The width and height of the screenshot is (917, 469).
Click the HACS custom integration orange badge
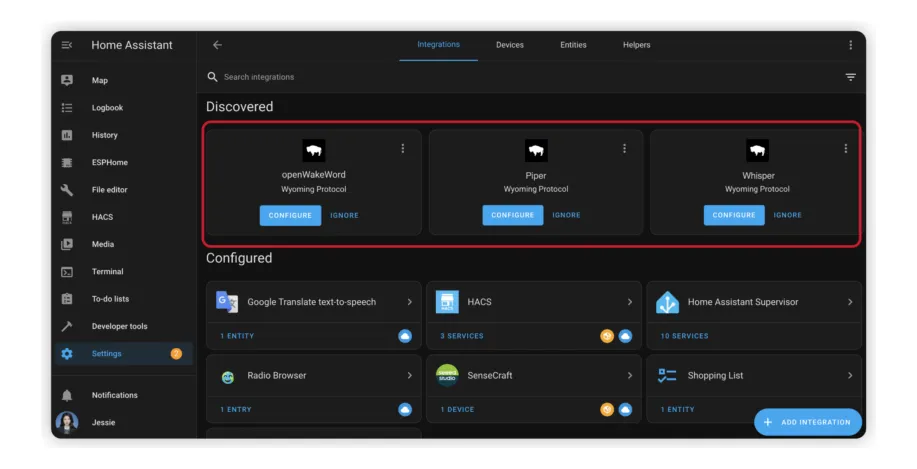click(607, 336)
